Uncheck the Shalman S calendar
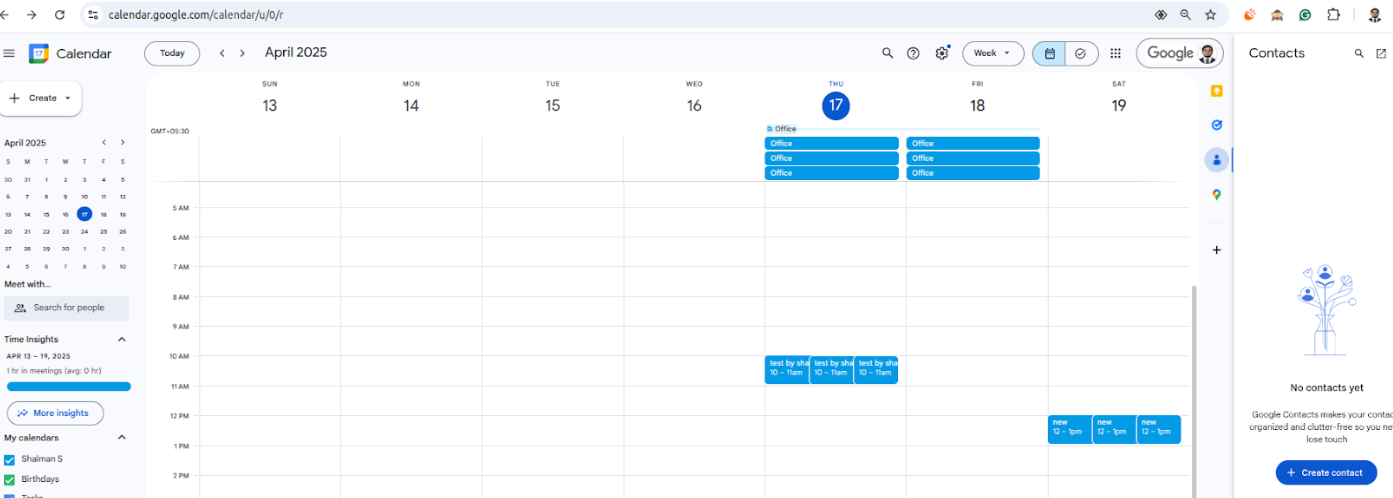This screenshot has width=1393, height=498. point(10,459)
